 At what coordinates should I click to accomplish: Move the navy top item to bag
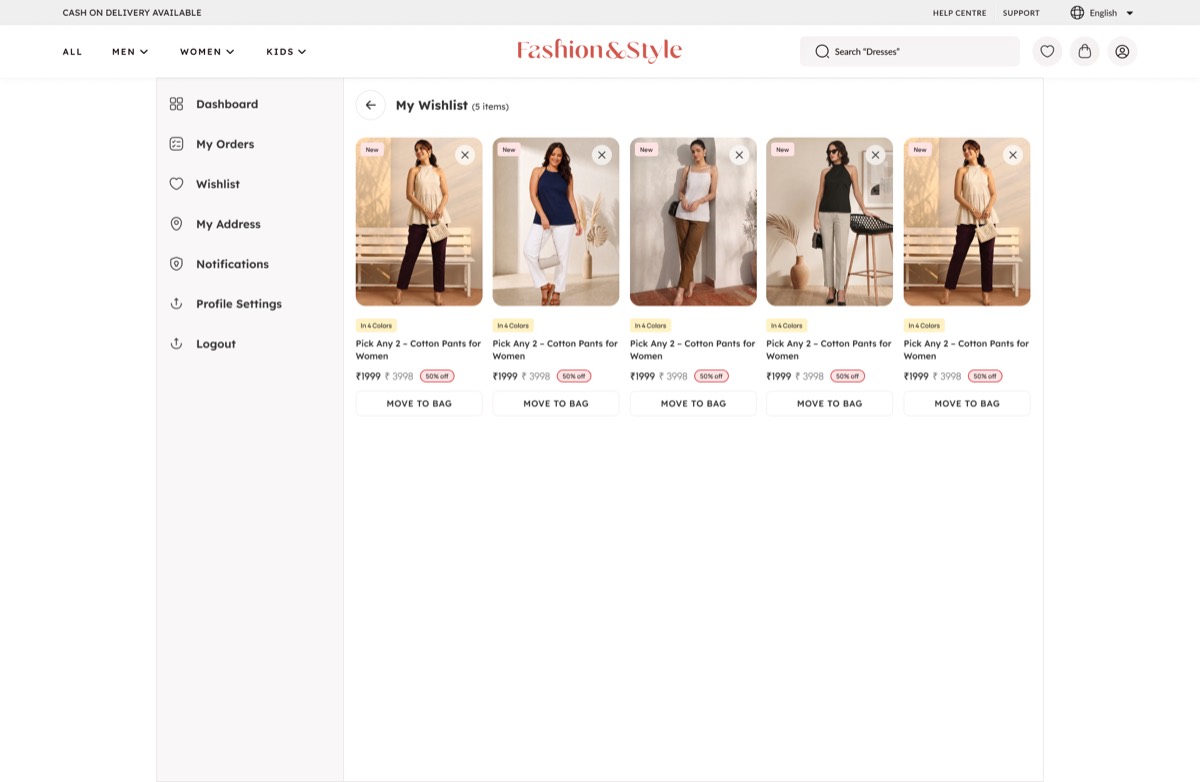click(556, 403)
